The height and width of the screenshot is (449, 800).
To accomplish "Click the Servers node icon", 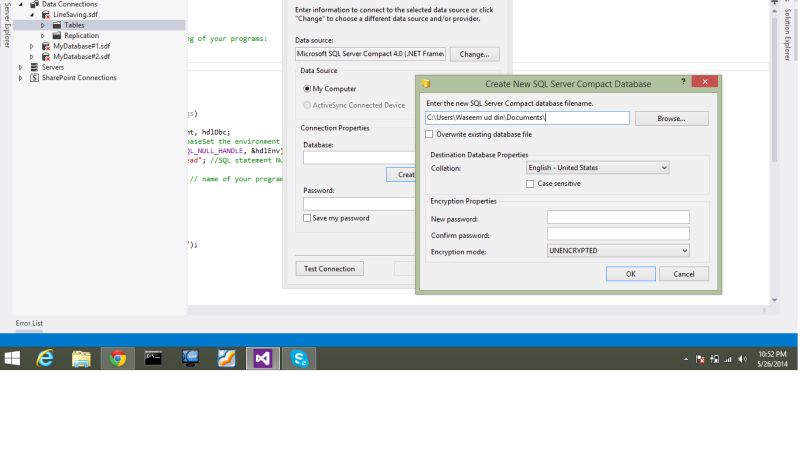I will 34,67.
